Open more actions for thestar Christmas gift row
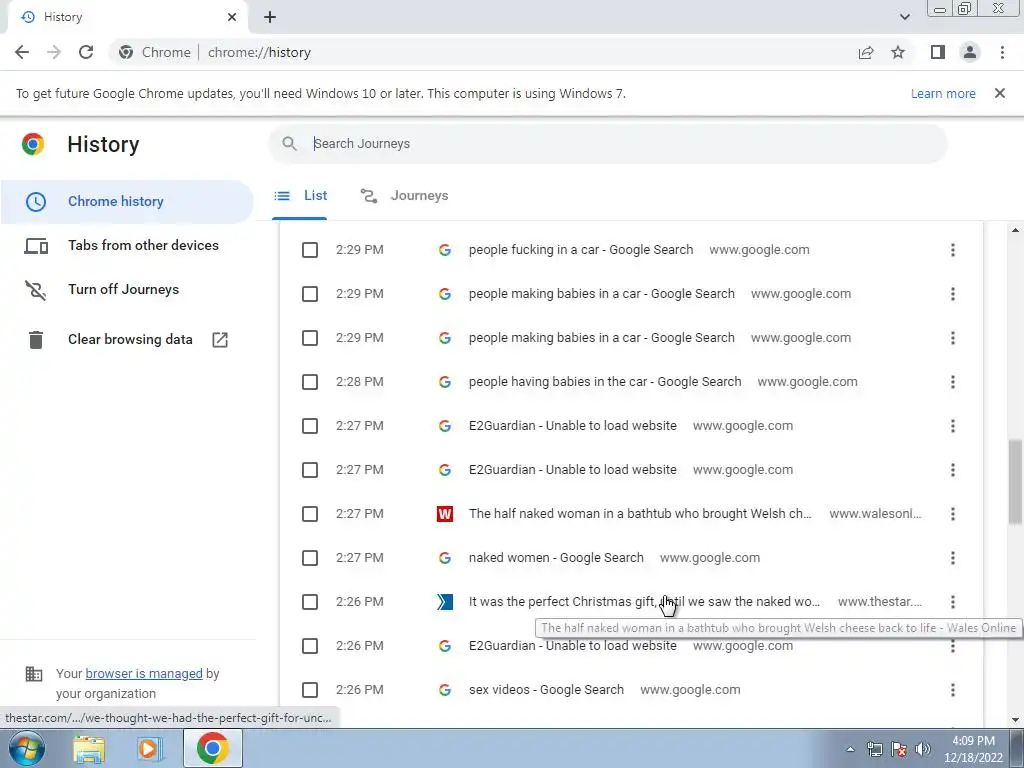This screenshot has height=768, width=1024. (x=953, y=602)
